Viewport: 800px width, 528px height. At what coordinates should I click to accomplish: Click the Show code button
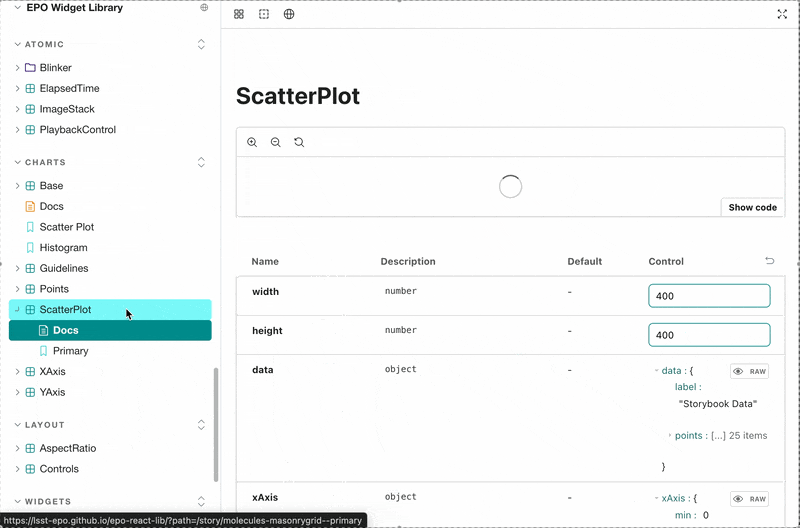(x=752, y=207)
